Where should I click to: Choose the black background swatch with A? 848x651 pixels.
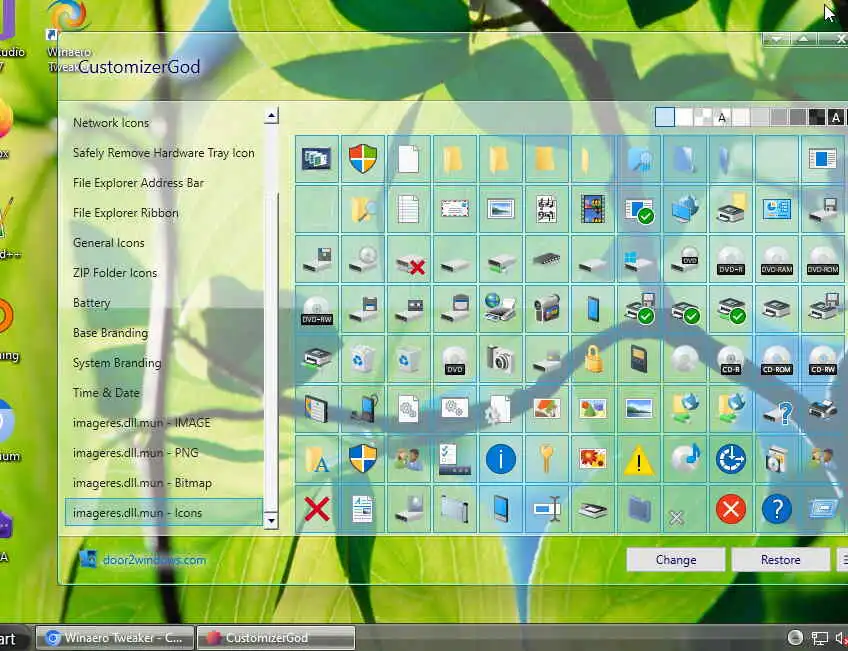pyautogui.click(x=836, y=117)
